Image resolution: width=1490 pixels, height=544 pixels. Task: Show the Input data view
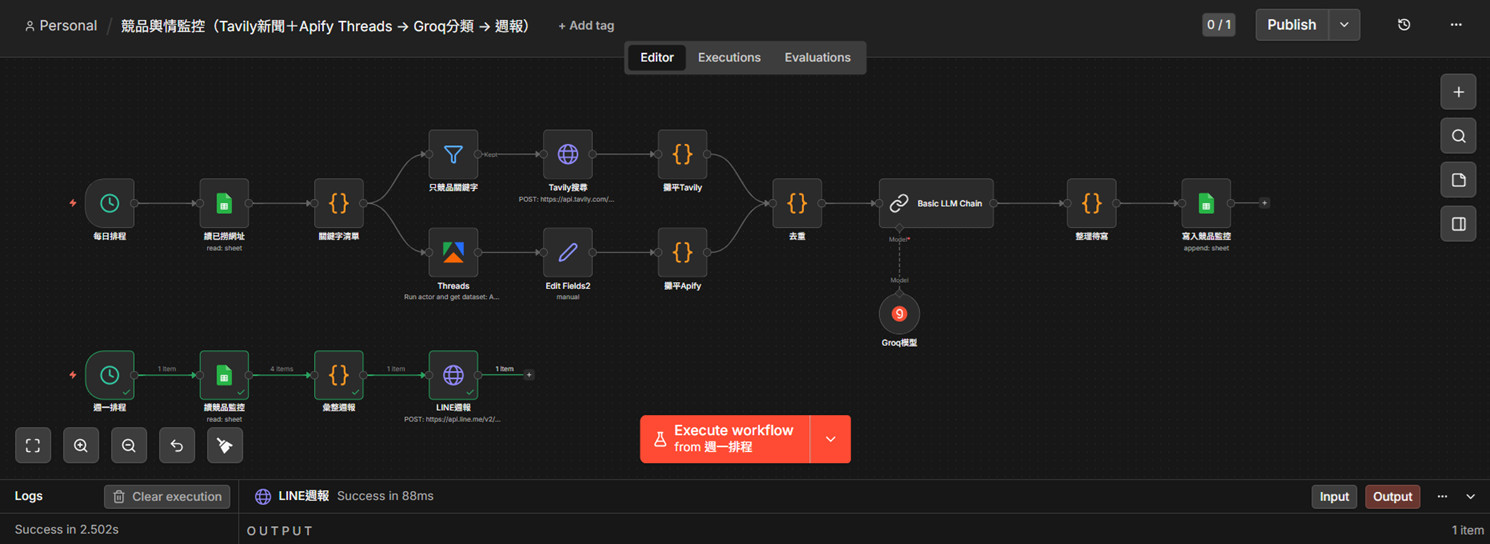coord(1334,496)
